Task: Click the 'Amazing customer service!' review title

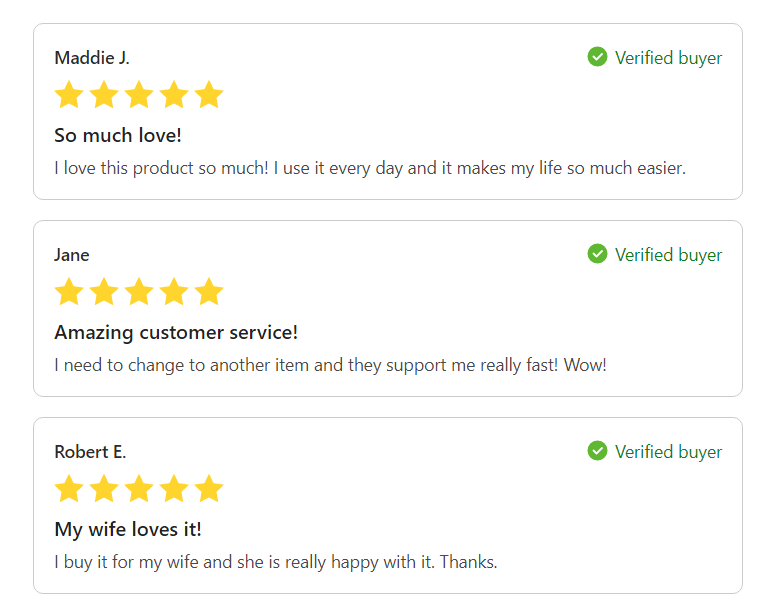Action: pyautogui.click(x=176, y=332)
